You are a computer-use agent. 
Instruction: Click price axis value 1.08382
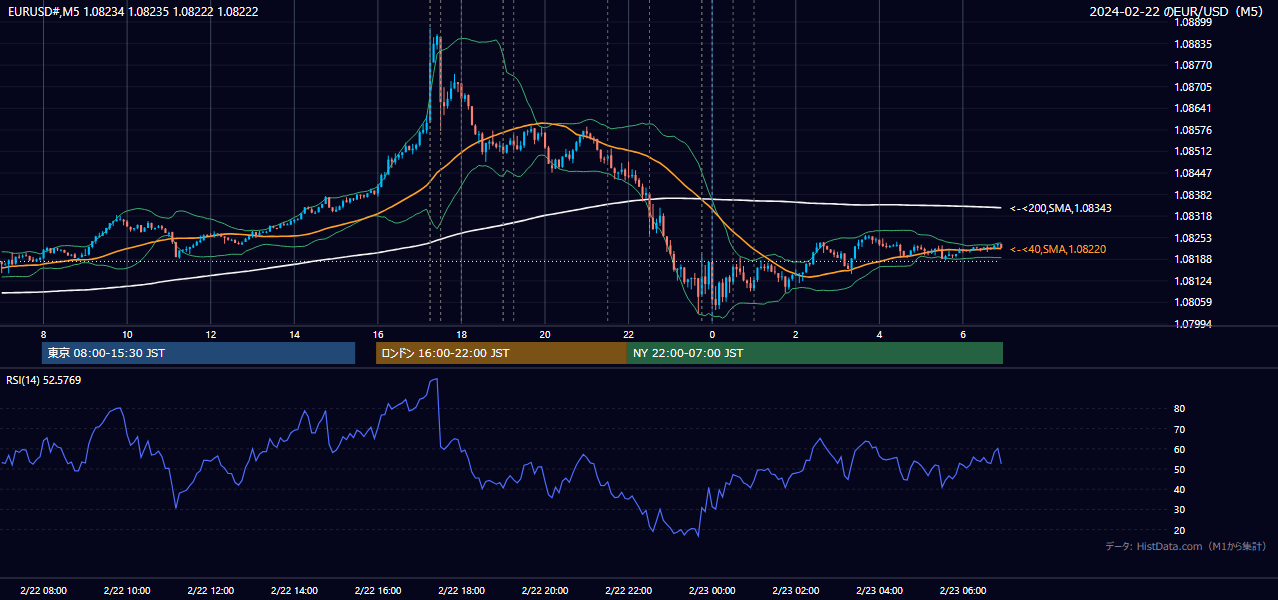click(x=1193, y=195)
